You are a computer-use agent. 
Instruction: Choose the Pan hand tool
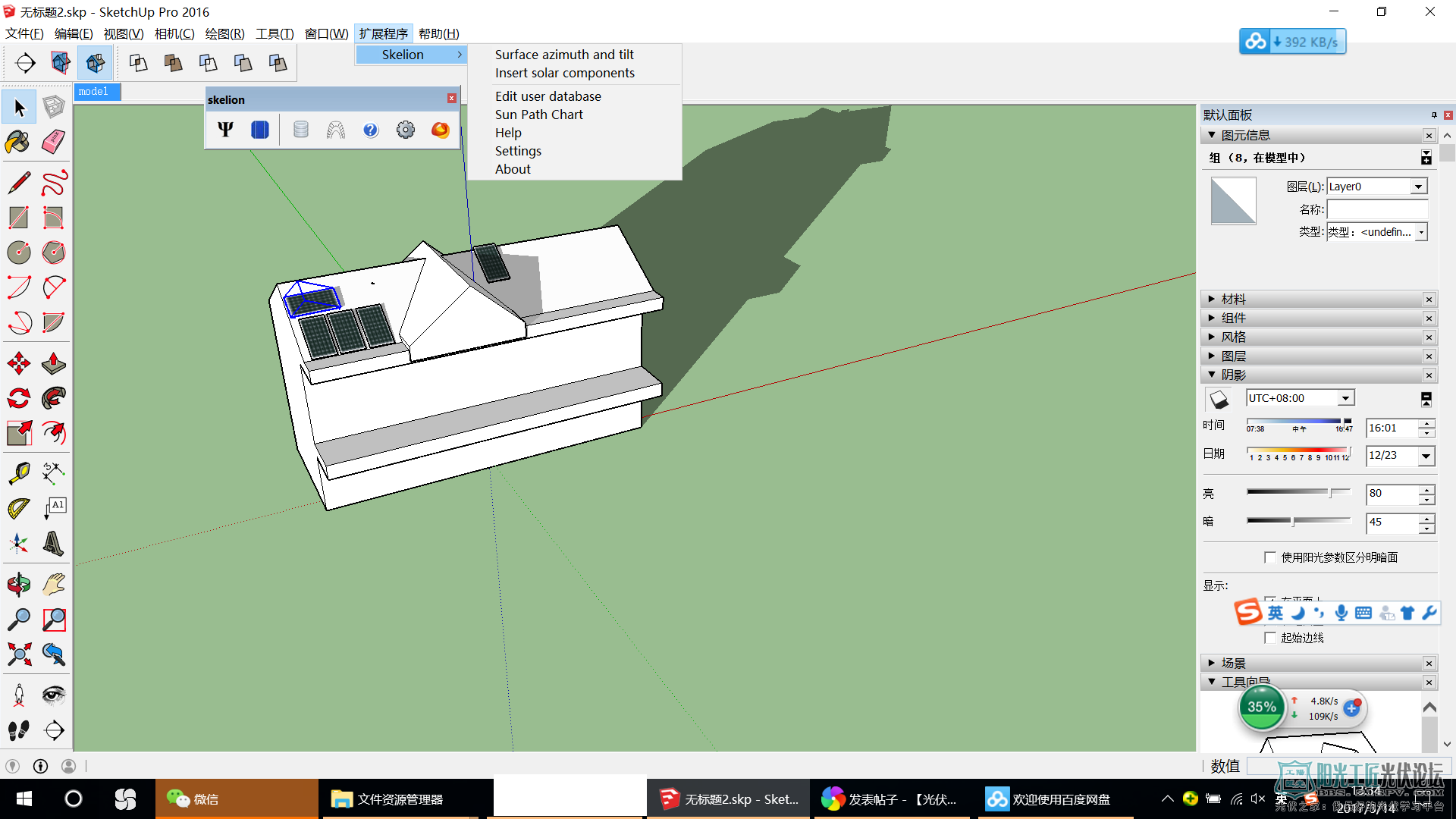[x=53, y=585]
